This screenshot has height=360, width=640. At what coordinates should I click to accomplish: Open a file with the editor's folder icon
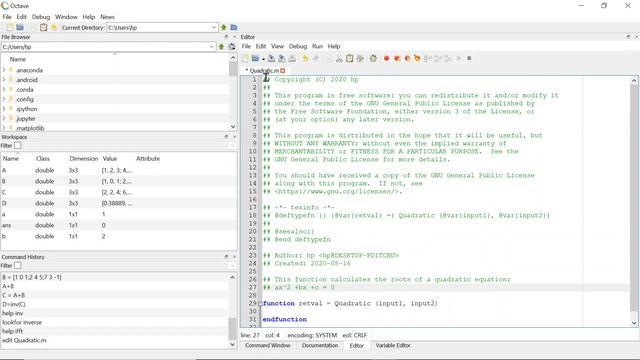tap(256, 58)
